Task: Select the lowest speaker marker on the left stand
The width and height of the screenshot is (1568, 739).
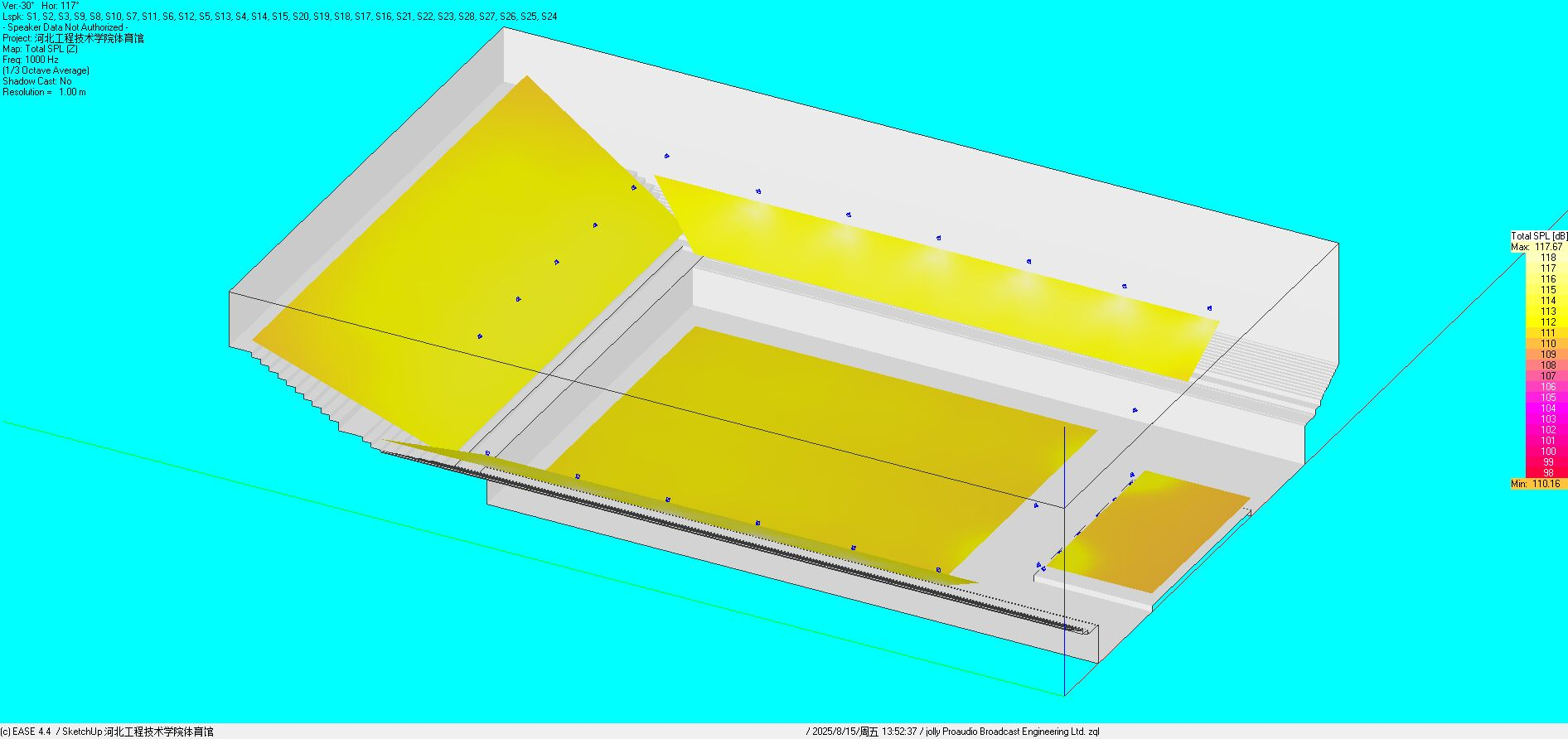Action: (480, 336)
